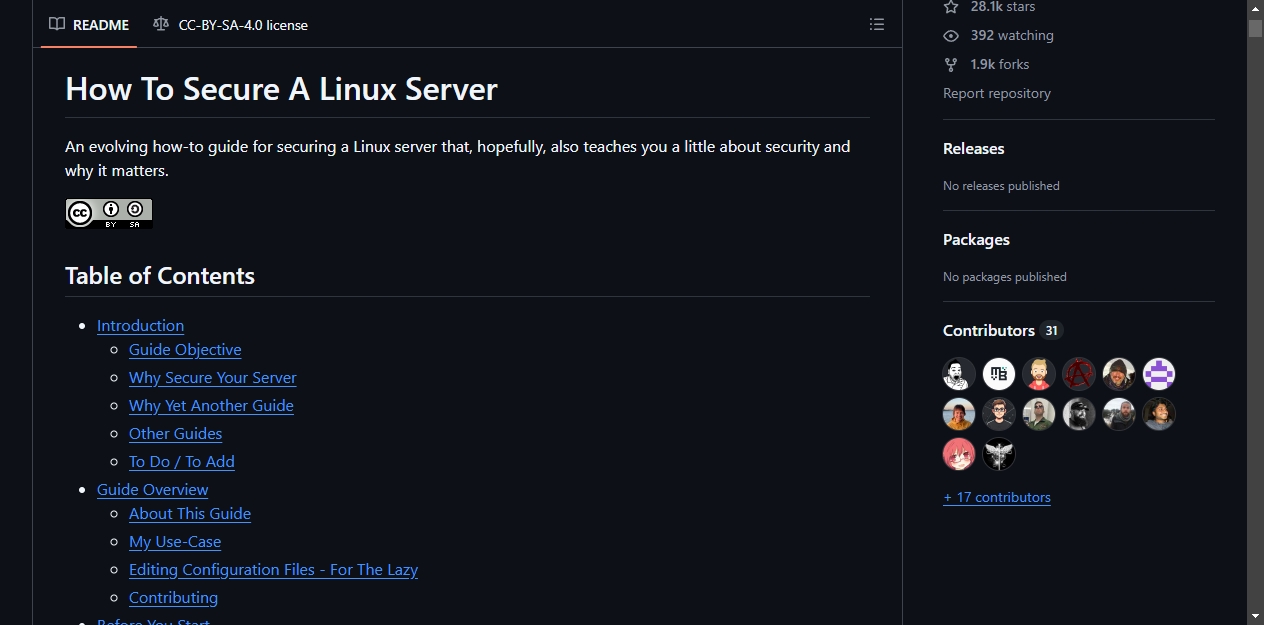Open the Releases heading link

pyautogui.click(x=973, y=149)
